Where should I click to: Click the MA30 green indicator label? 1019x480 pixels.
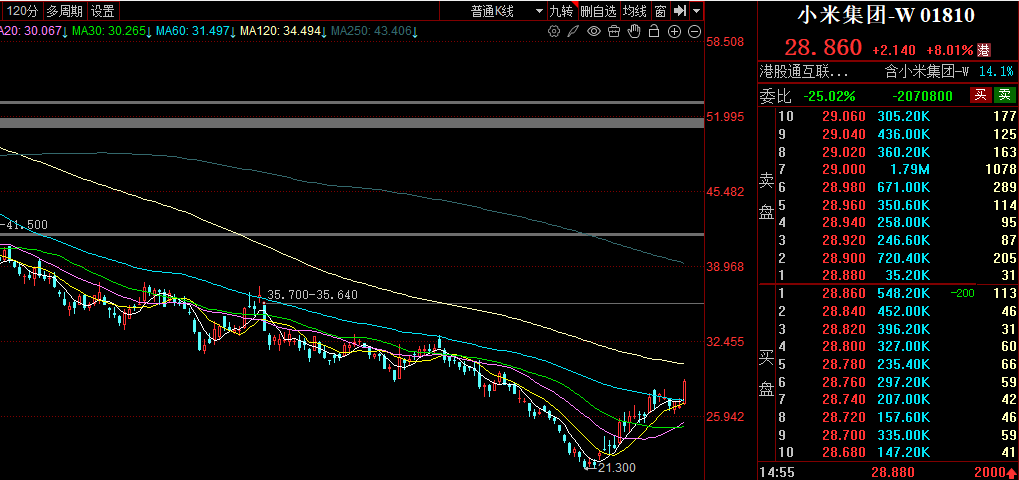[110, 31]
